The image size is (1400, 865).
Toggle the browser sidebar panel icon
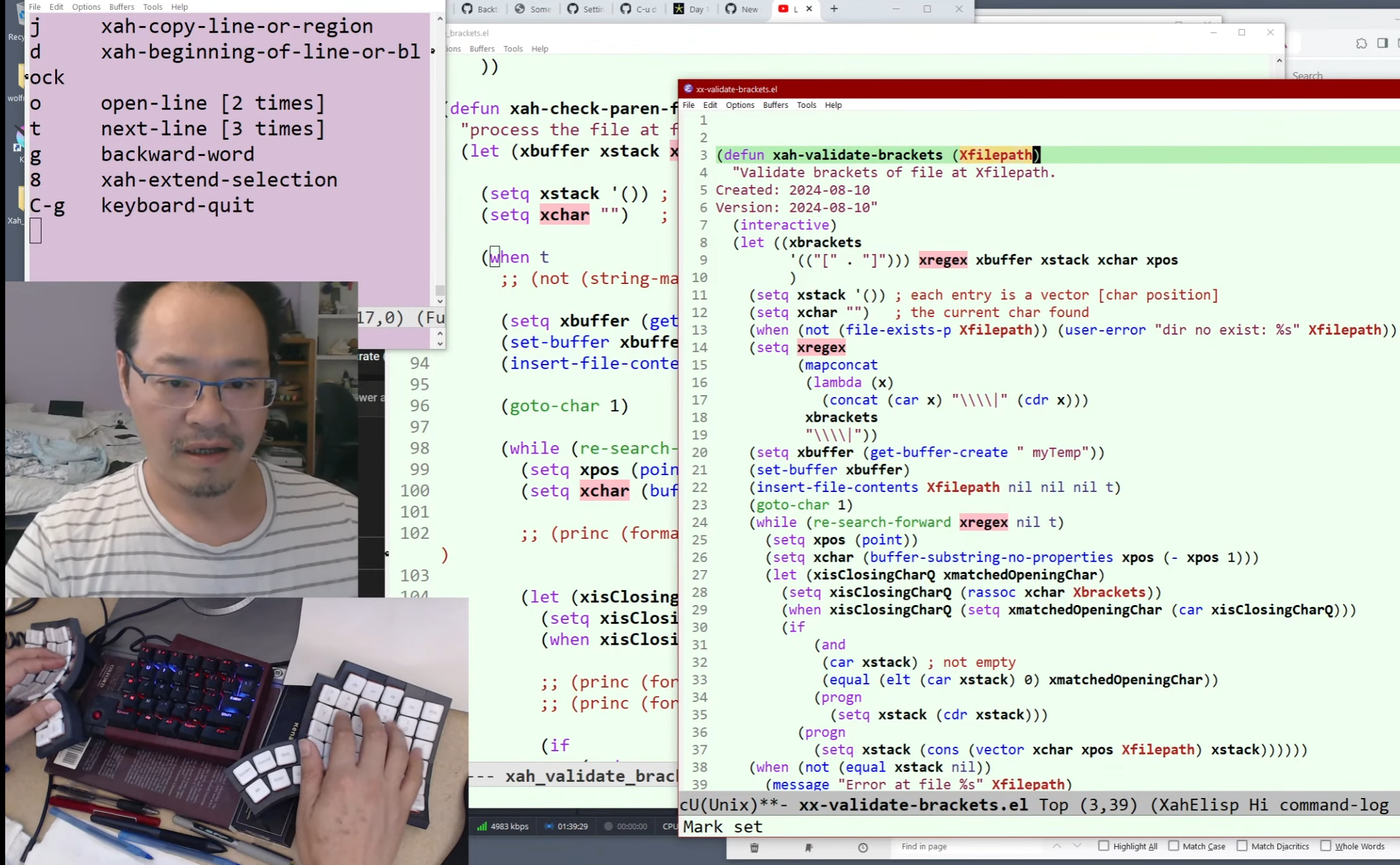tap(1382, 44)
